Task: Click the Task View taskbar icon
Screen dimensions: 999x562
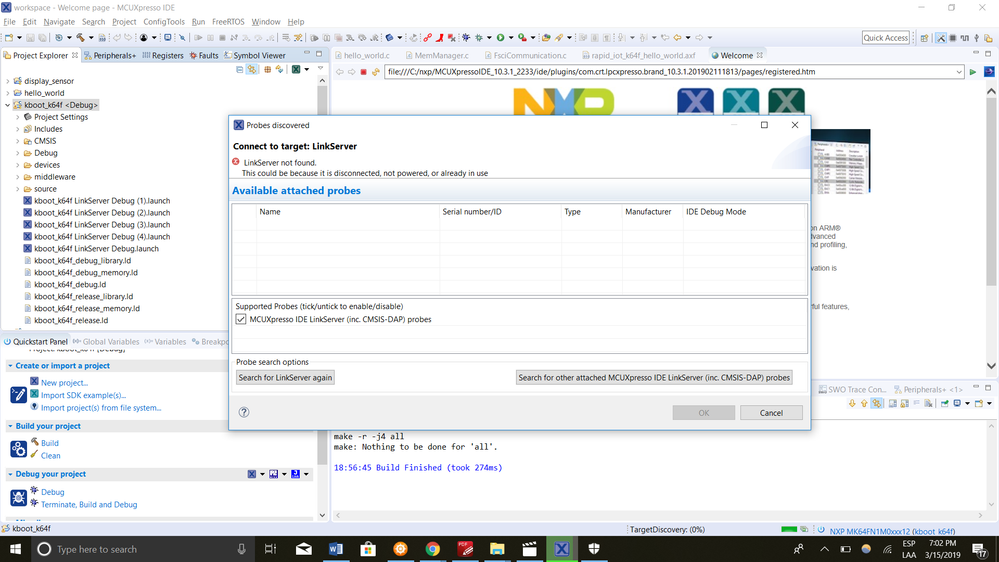Action: coord(271,549)
